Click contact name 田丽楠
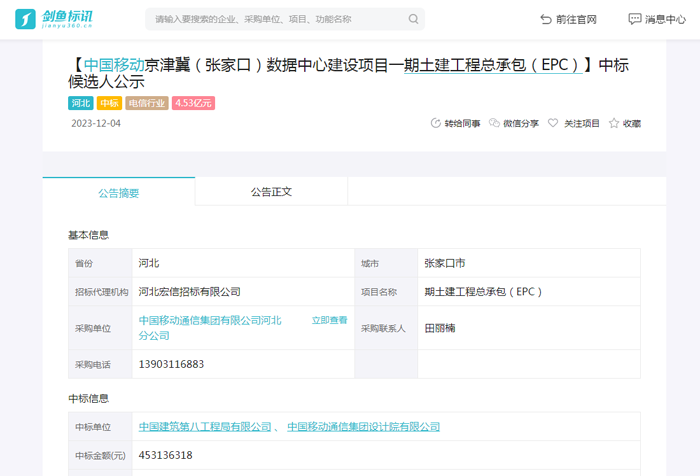 [x=440, y=328]
